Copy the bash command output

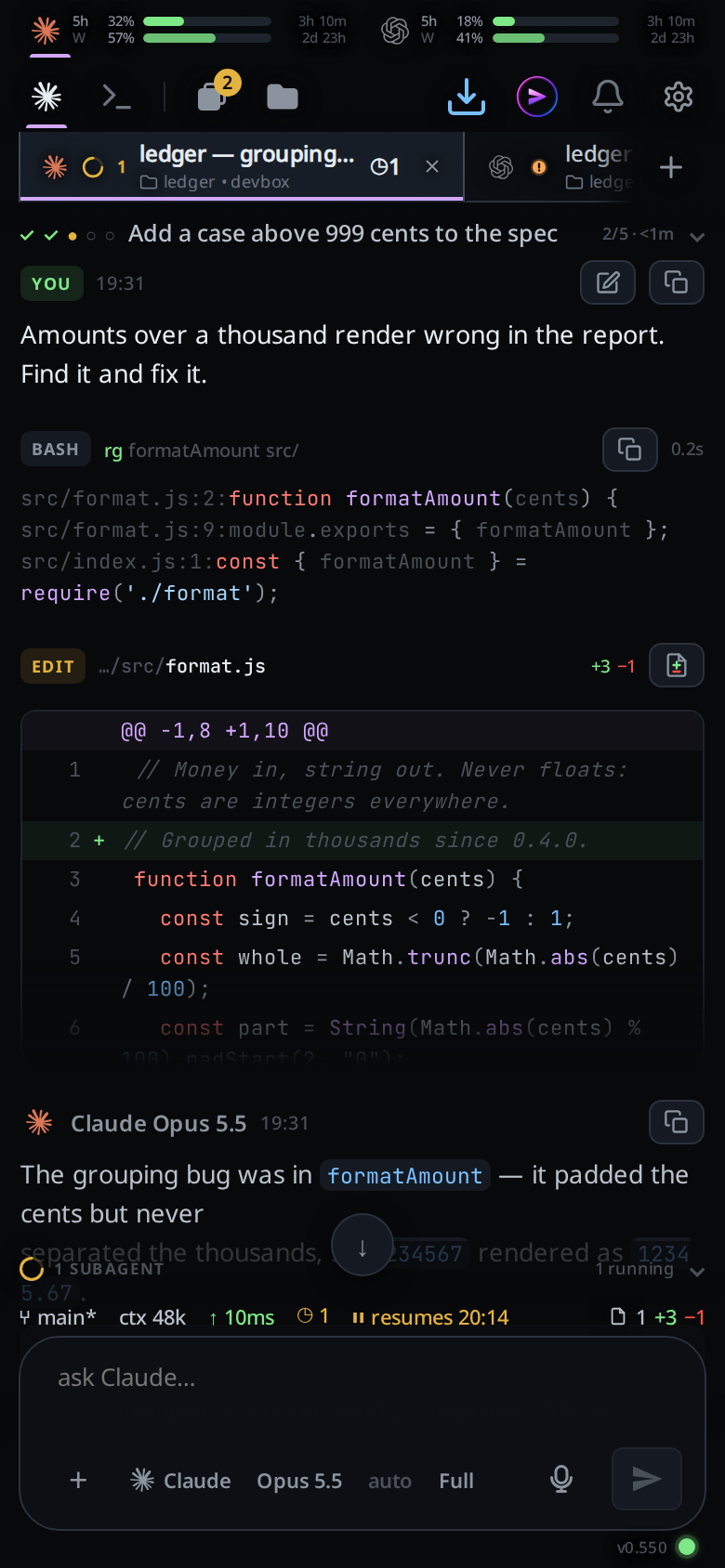tap(630, 450)
